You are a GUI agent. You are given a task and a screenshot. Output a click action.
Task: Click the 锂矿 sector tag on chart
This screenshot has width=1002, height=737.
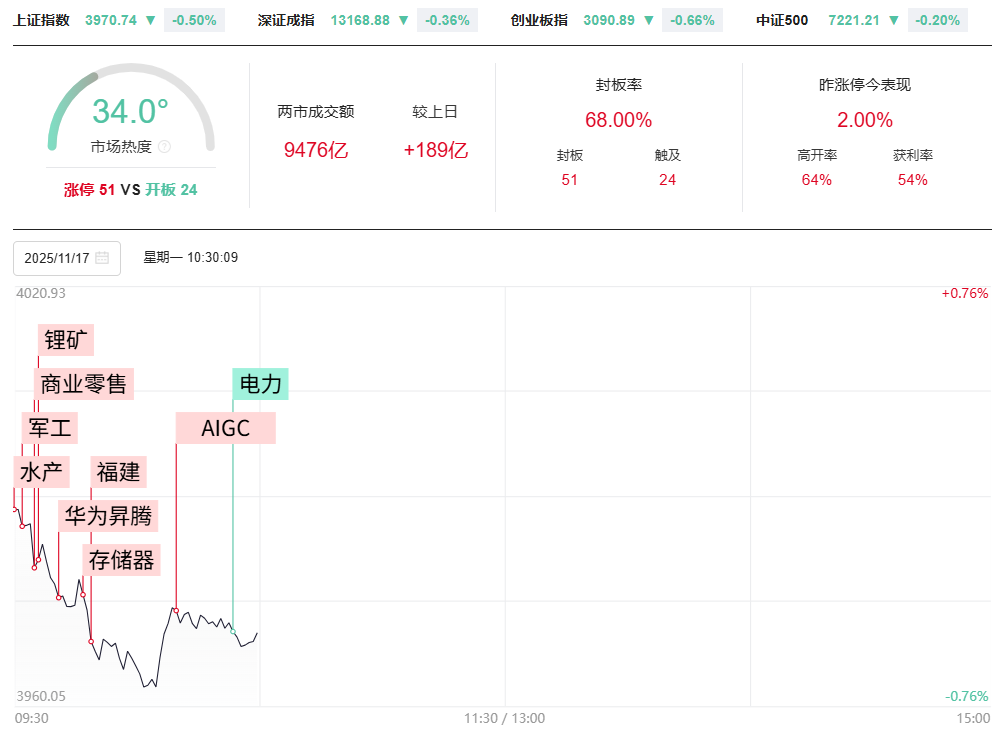point(66,340)
